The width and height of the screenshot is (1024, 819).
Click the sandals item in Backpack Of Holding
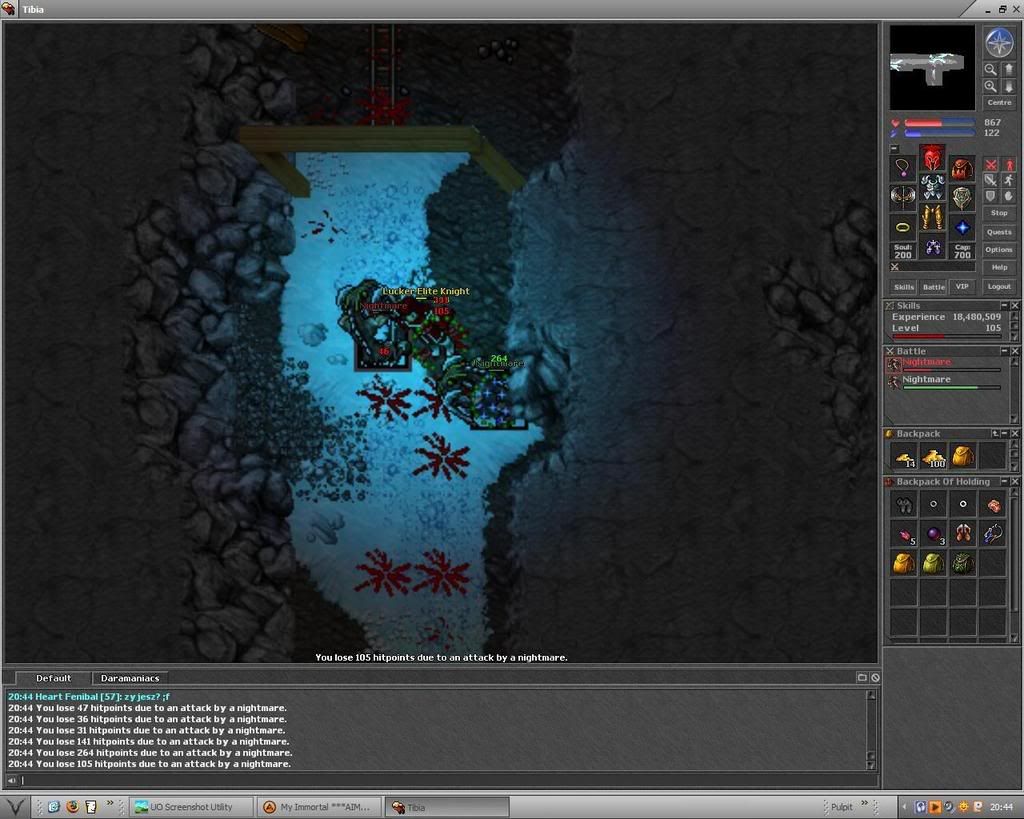(963, 534)
